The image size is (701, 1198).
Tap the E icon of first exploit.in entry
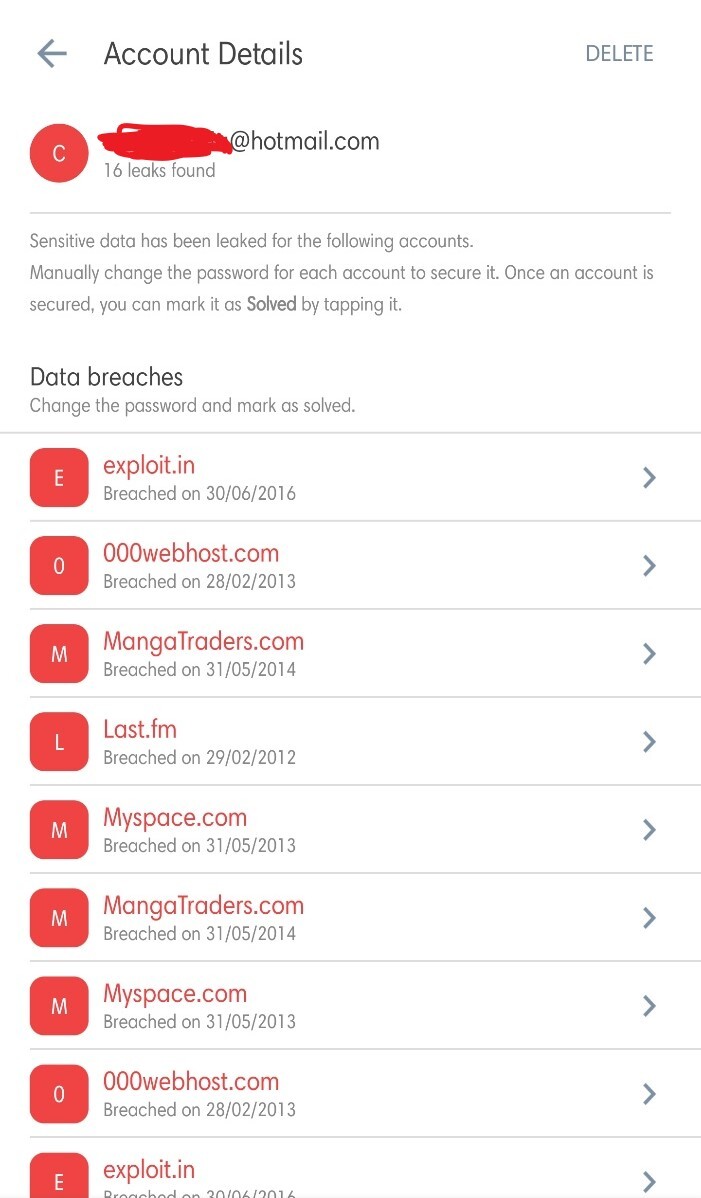point(59,478)
